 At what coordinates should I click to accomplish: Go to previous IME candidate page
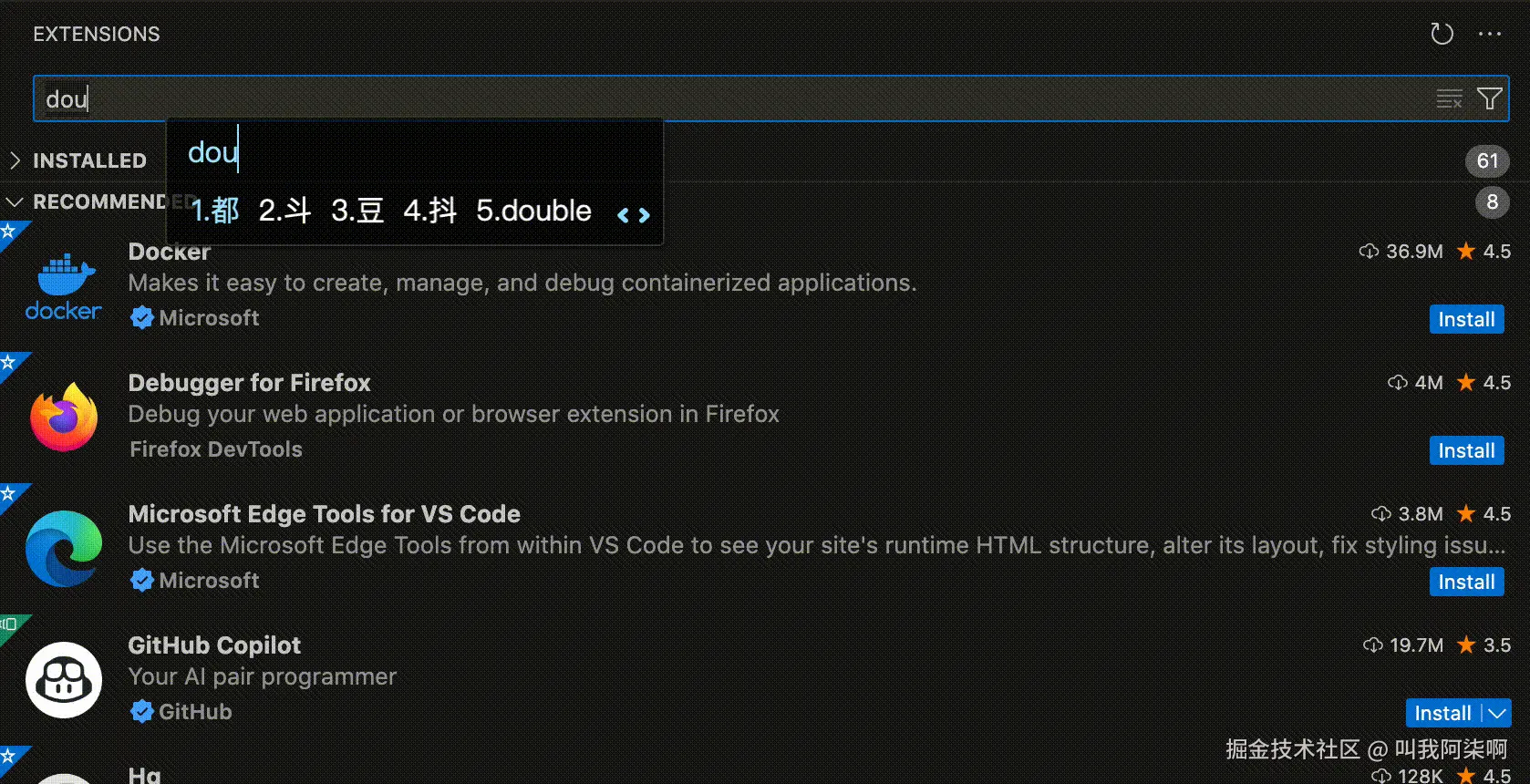point(624,215)
